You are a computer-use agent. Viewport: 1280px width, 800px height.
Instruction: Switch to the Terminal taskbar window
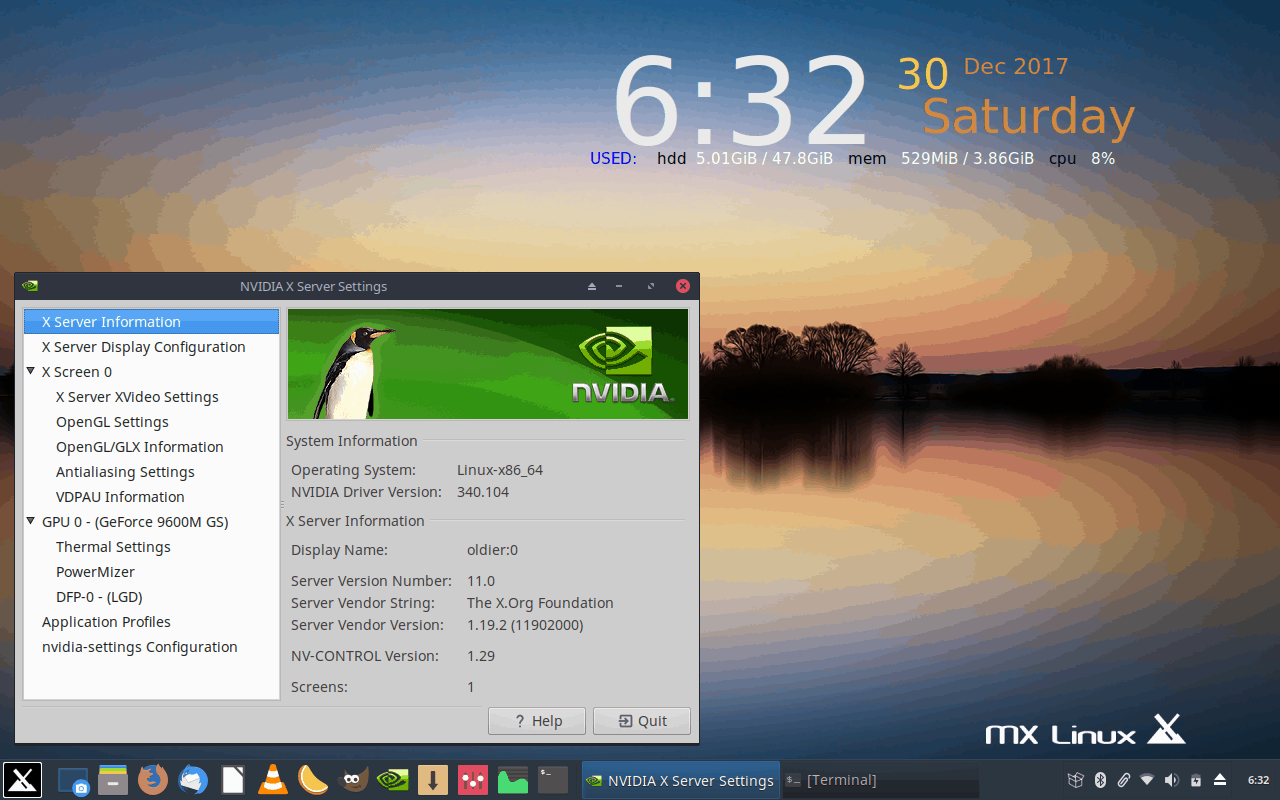pyautogui.click(x=880, y=780)
